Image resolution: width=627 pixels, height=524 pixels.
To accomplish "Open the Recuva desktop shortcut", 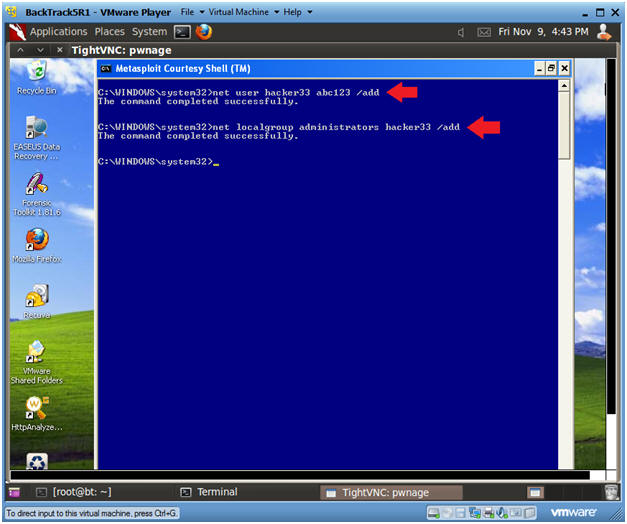I will click(x=37, y=302).
